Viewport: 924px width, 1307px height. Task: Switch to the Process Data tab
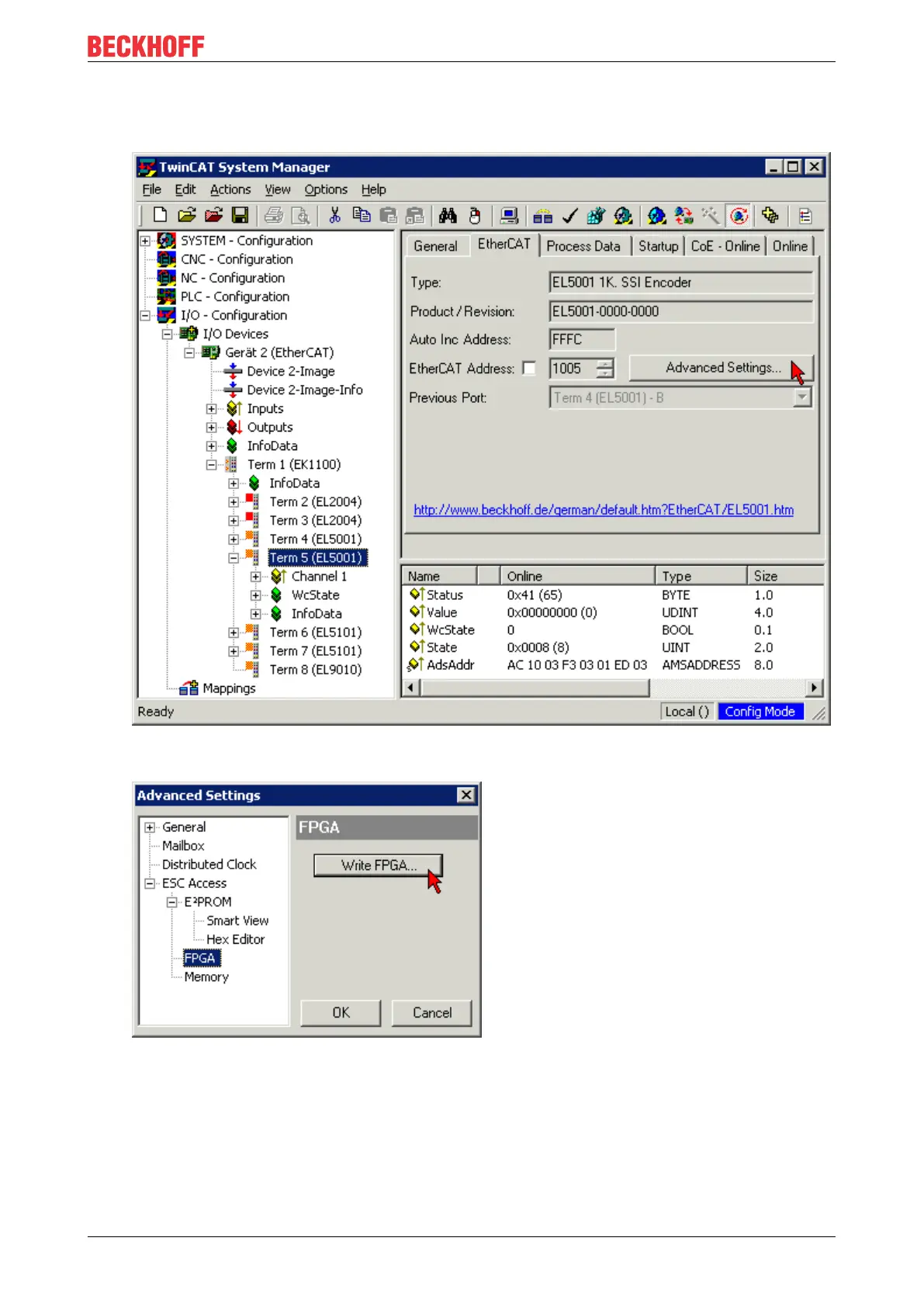click(x=583, y=246)
